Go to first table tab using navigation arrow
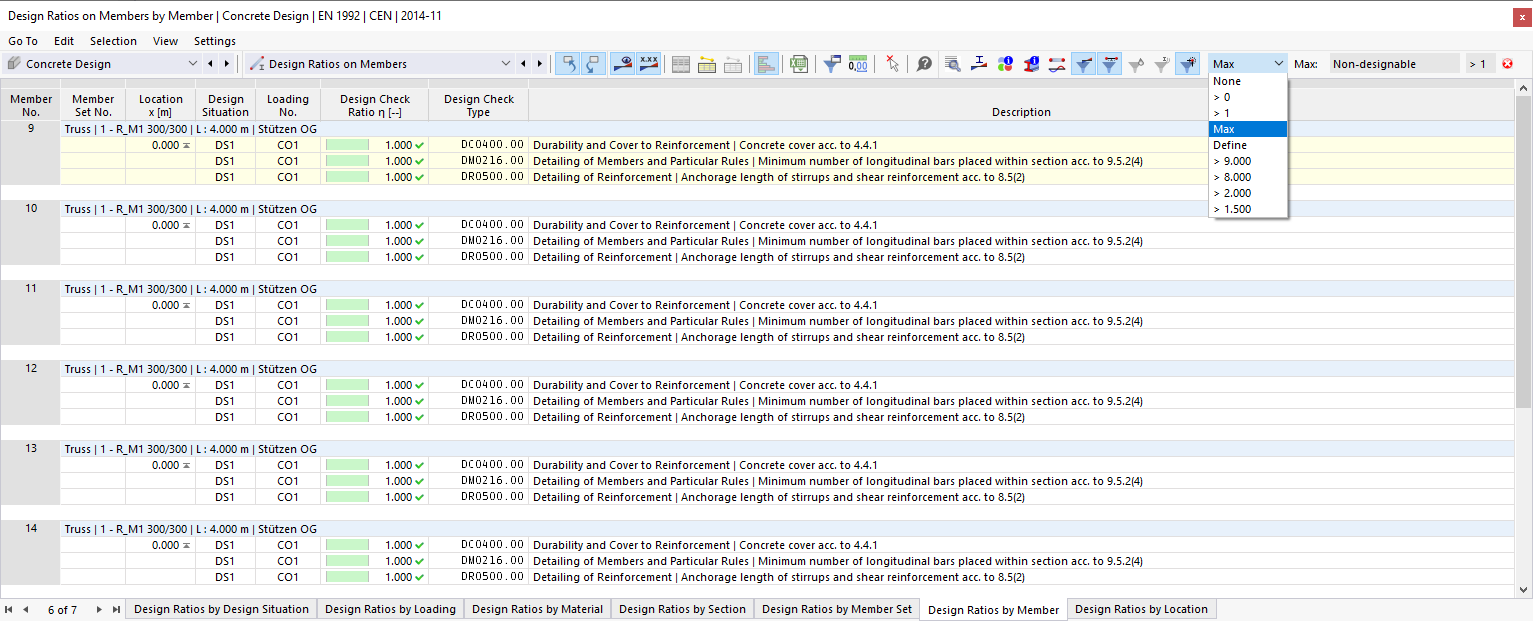The height and width of the screenshot is (621, 1533). tap(9, 609)
